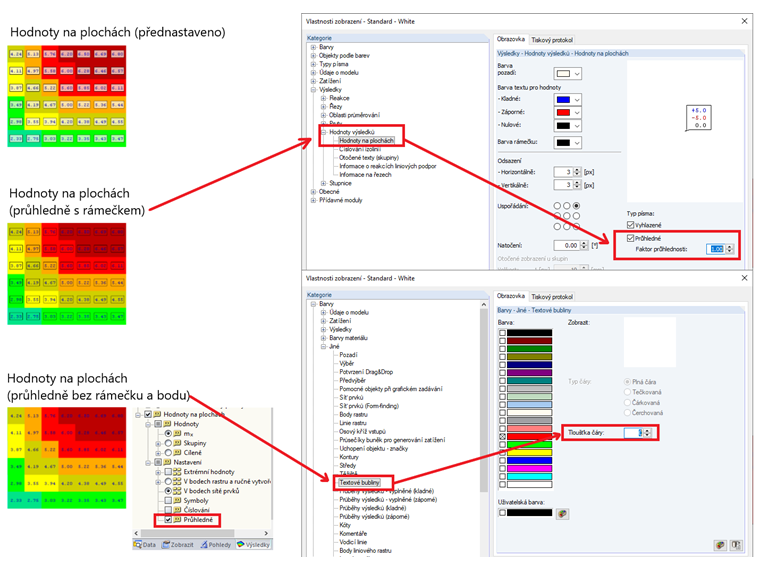
Task: Open the custom color picker beside Uživatelská barva
Action: [x=562, y=513]
